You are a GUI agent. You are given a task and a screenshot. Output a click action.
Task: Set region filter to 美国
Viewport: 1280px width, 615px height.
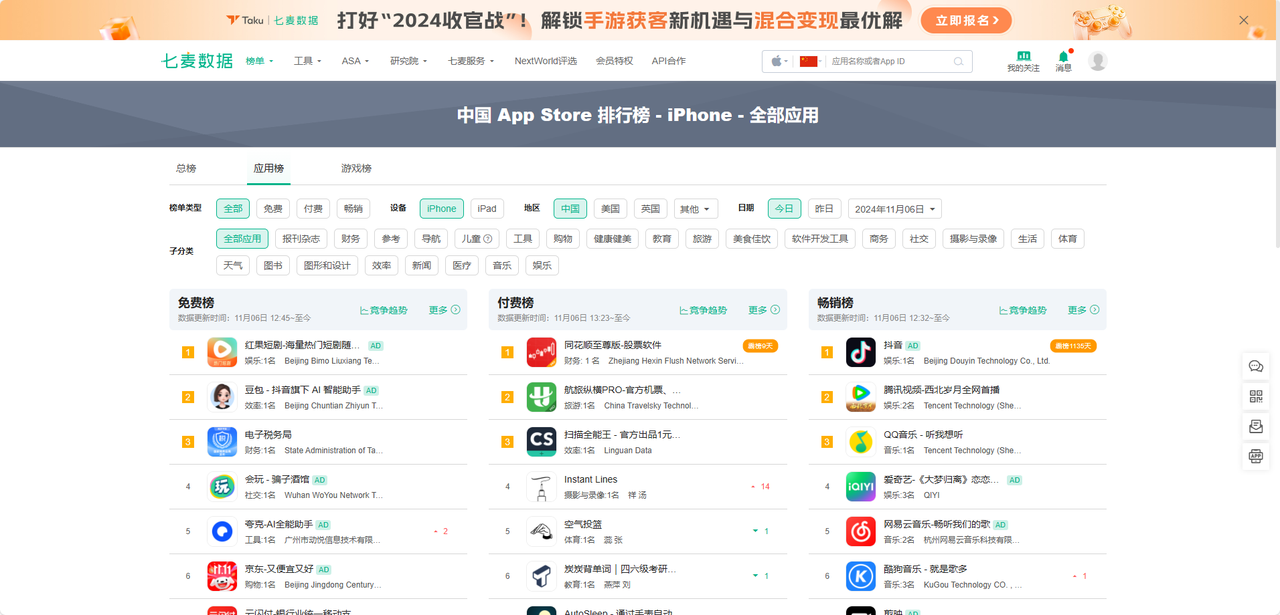click(611, 209)
